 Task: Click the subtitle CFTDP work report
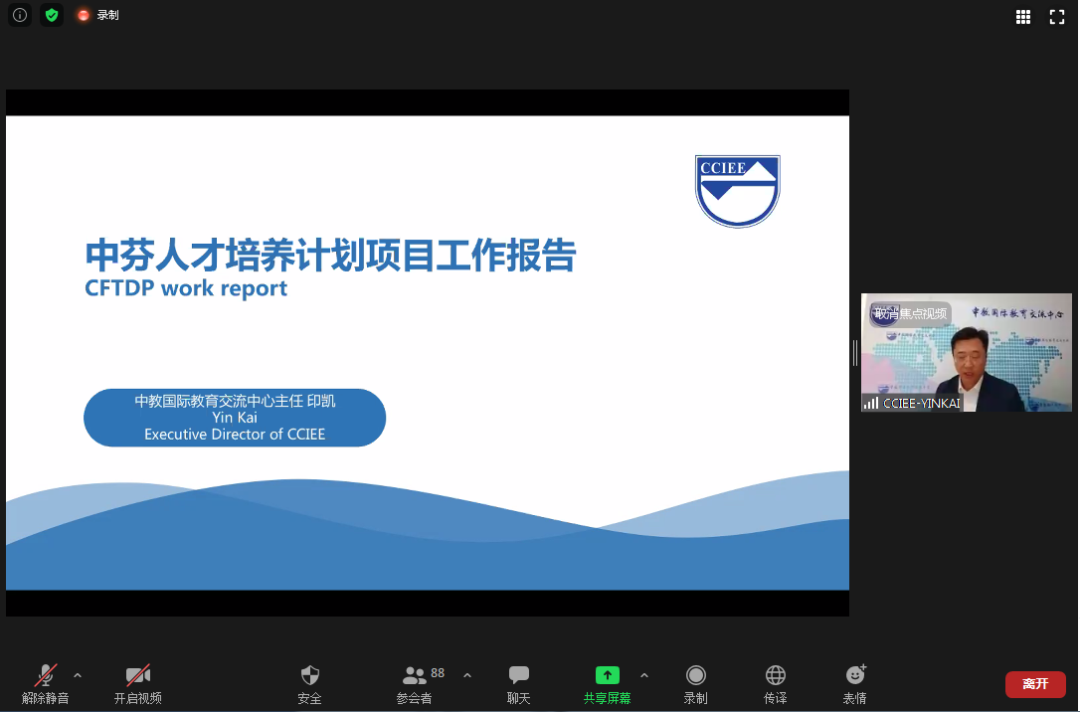pos(186,288)
